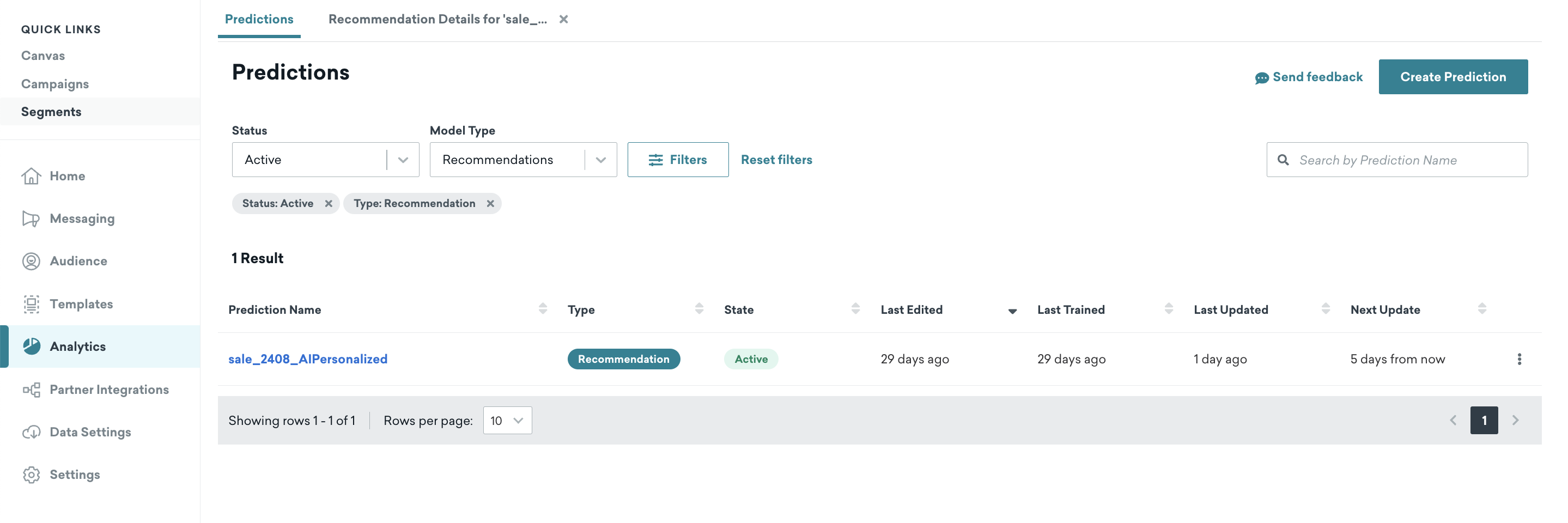Sort by Last Edited column

point(1012,311)
